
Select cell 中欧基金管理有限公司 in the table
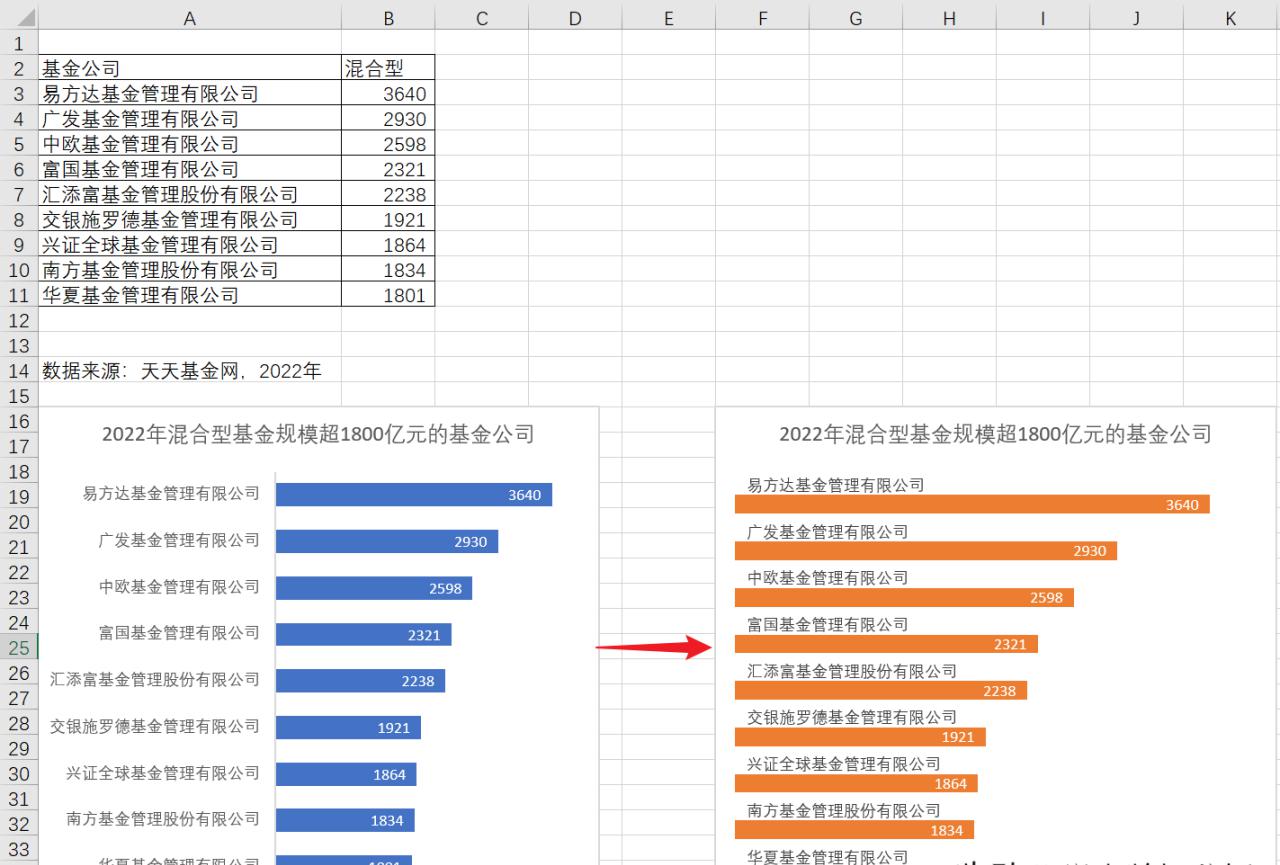[190, 144]
